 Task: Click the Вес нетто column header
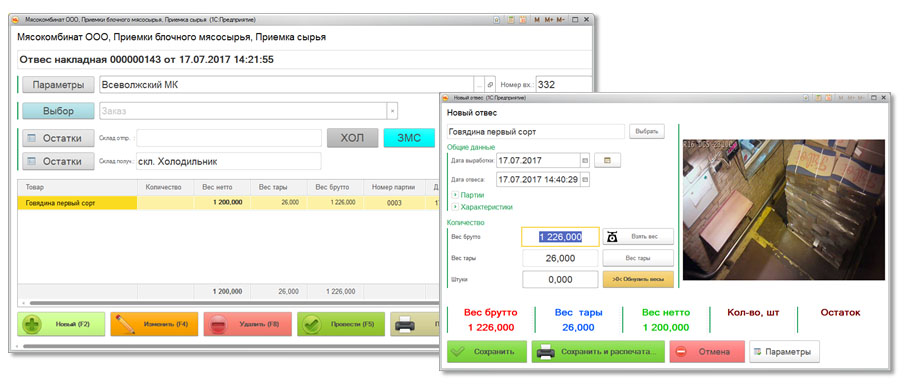[x=222, y=188]
